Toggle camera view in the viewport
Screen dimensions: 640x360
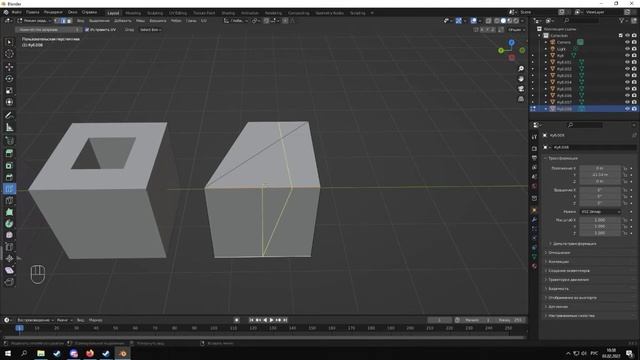[x=521, y=89]
